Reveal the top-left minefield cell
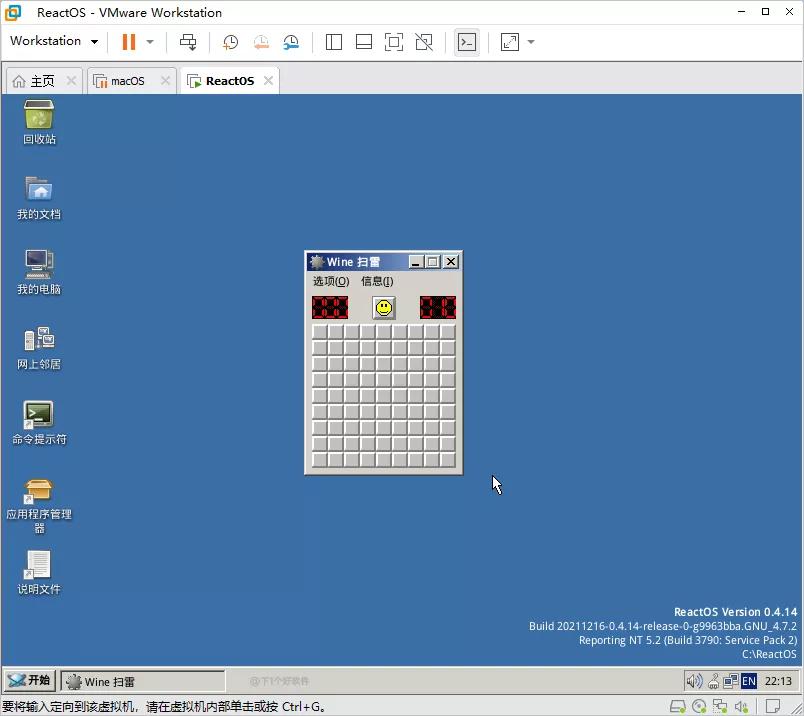 [x=320, y=332]
